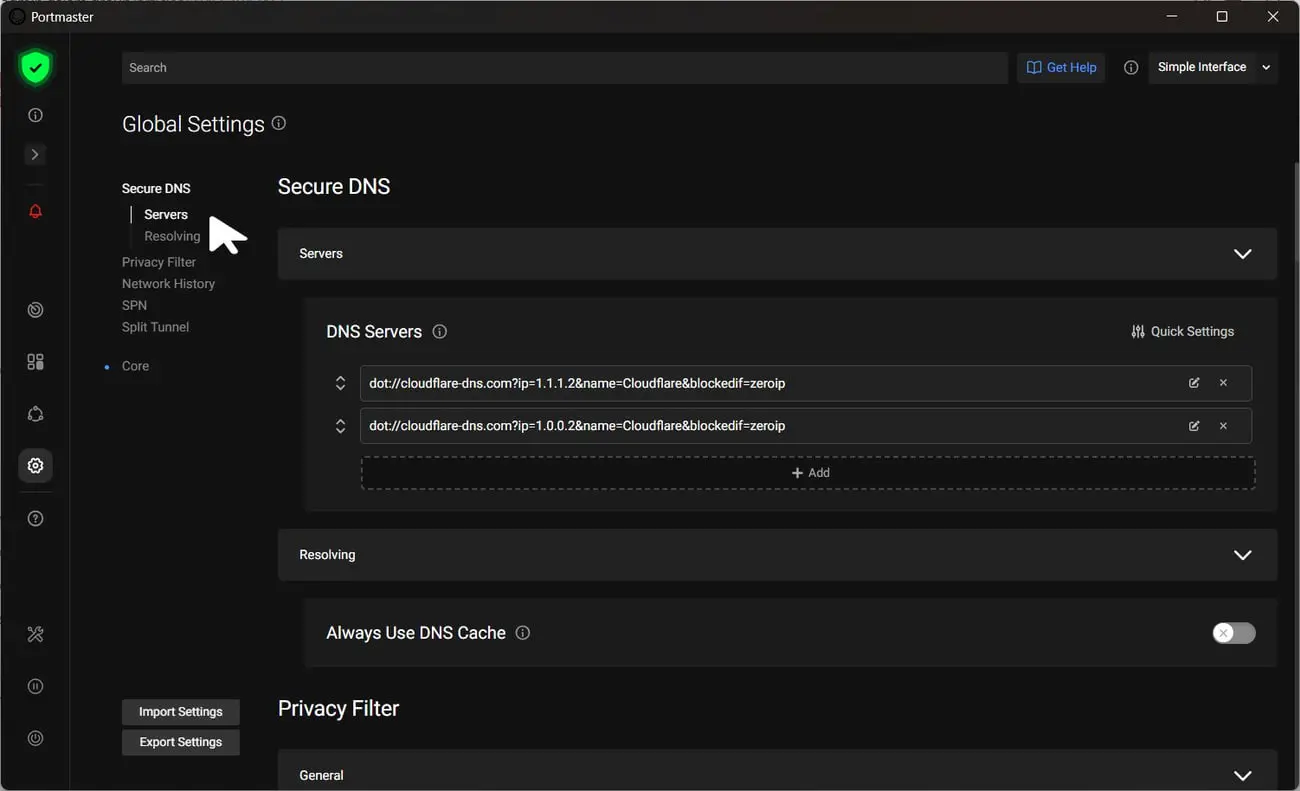1300x791 pixels.
Task: Open notifications via the red bell icon
Action: (x=35, y=211)
